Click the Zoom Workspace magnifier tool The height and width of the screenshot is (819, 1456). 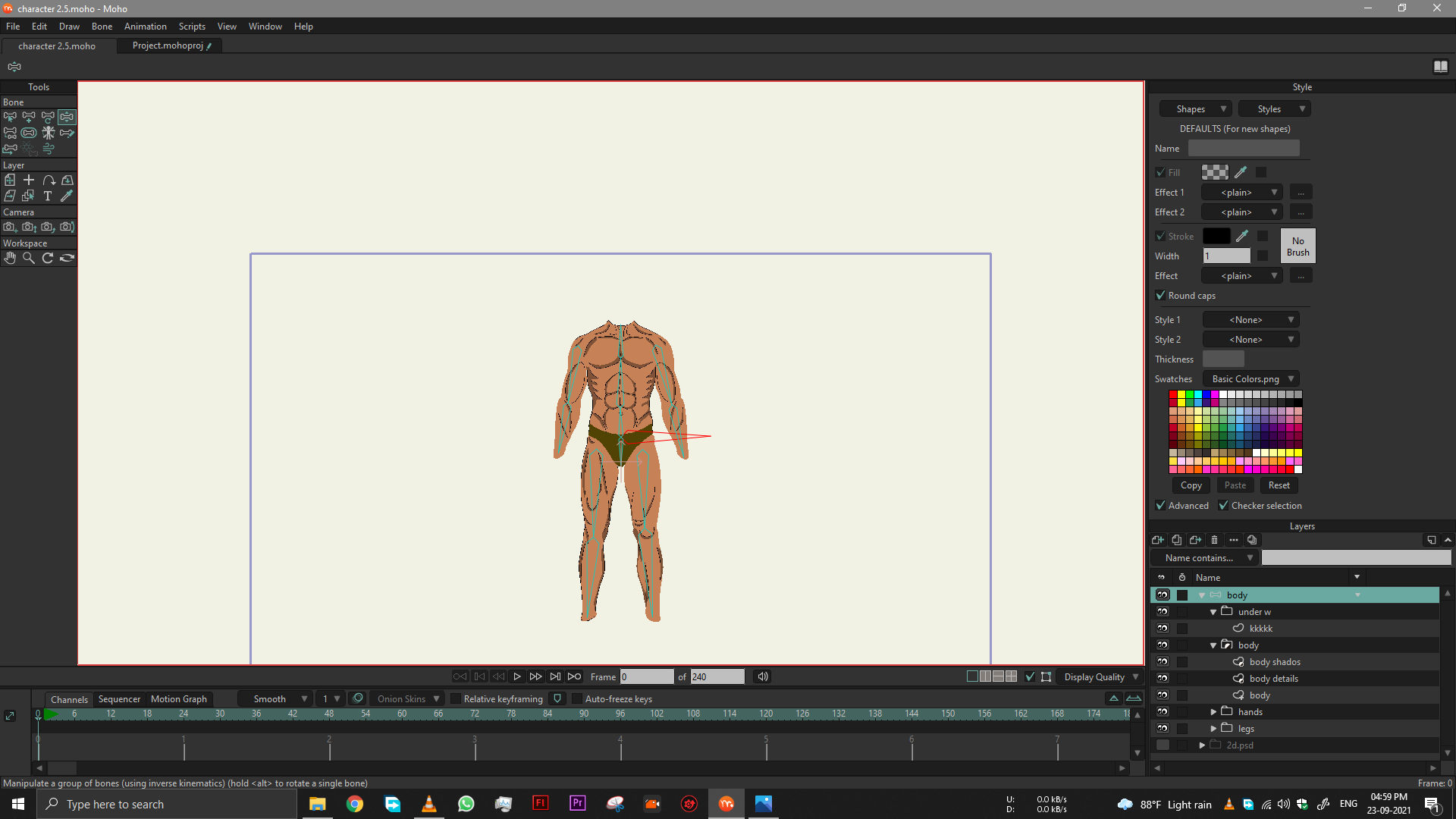29,258
